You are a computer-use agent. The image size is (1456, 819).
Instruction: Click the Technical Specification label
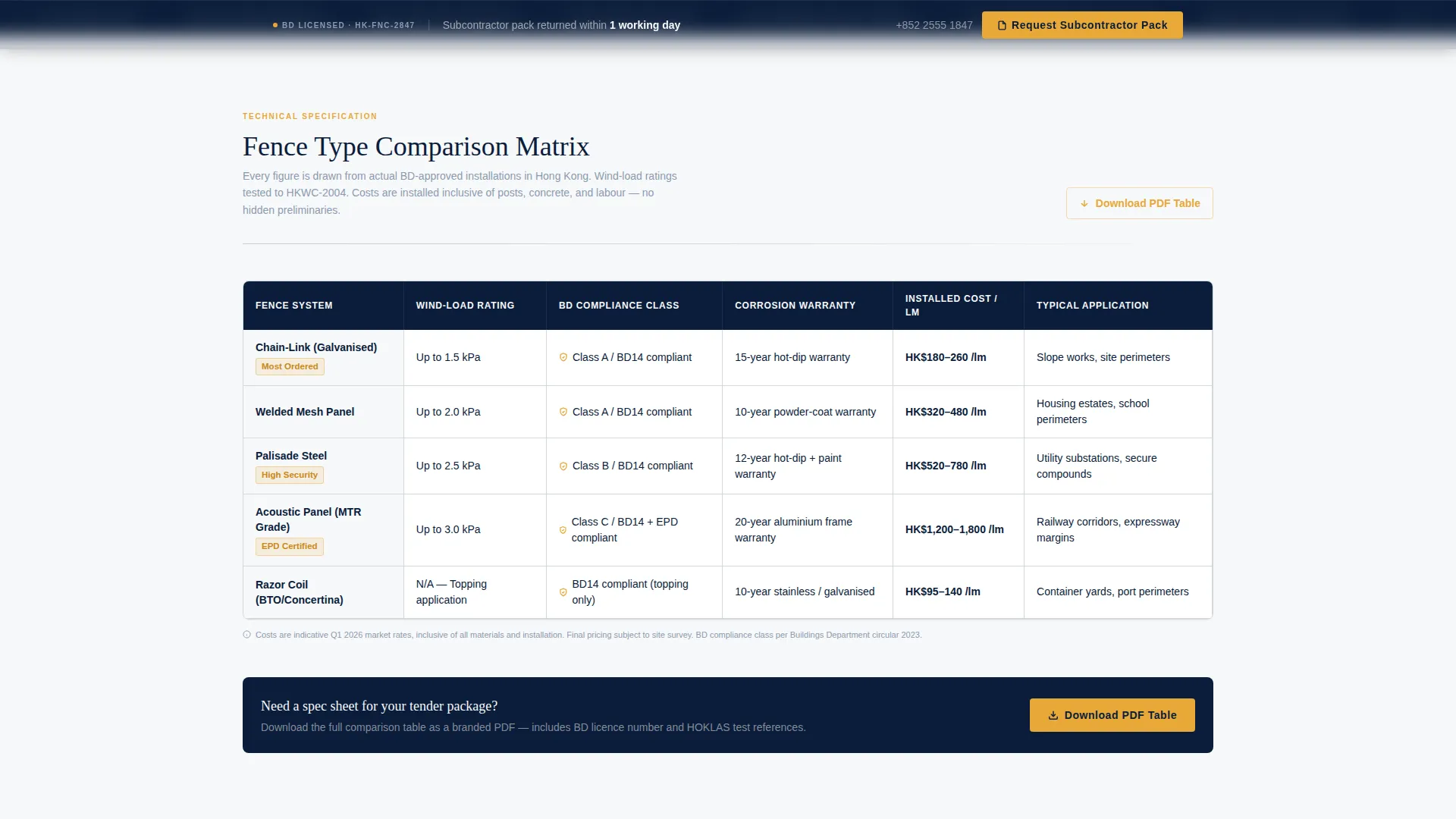pyautogui.click(x=309, y=116)
